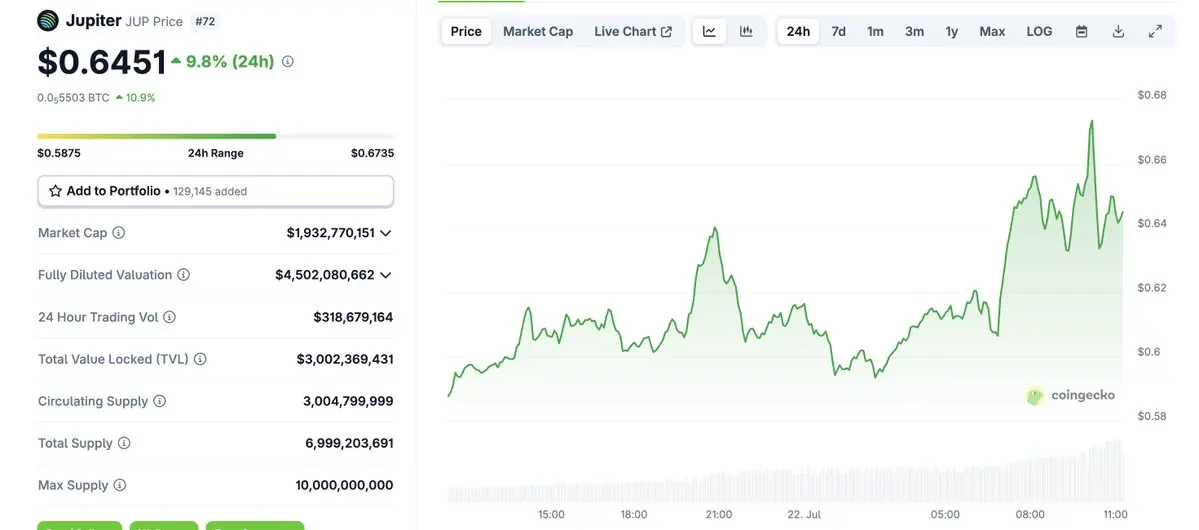Toggle LOG scale on chart
The height and width of the screenshot is (530, 1199).
click(1039, 31)
